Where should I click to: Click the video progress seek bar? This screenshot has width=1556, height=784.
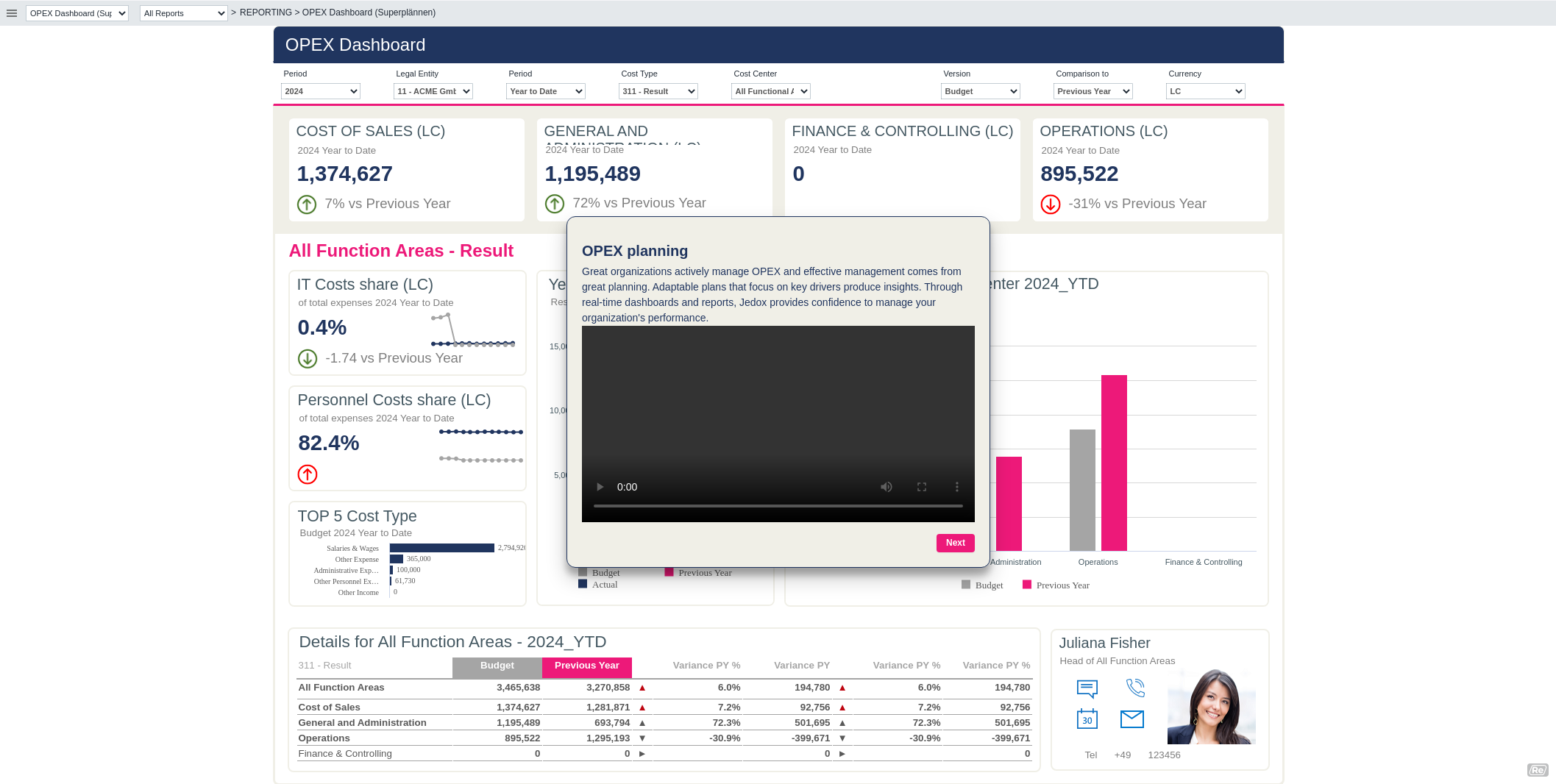click(778, 506)
